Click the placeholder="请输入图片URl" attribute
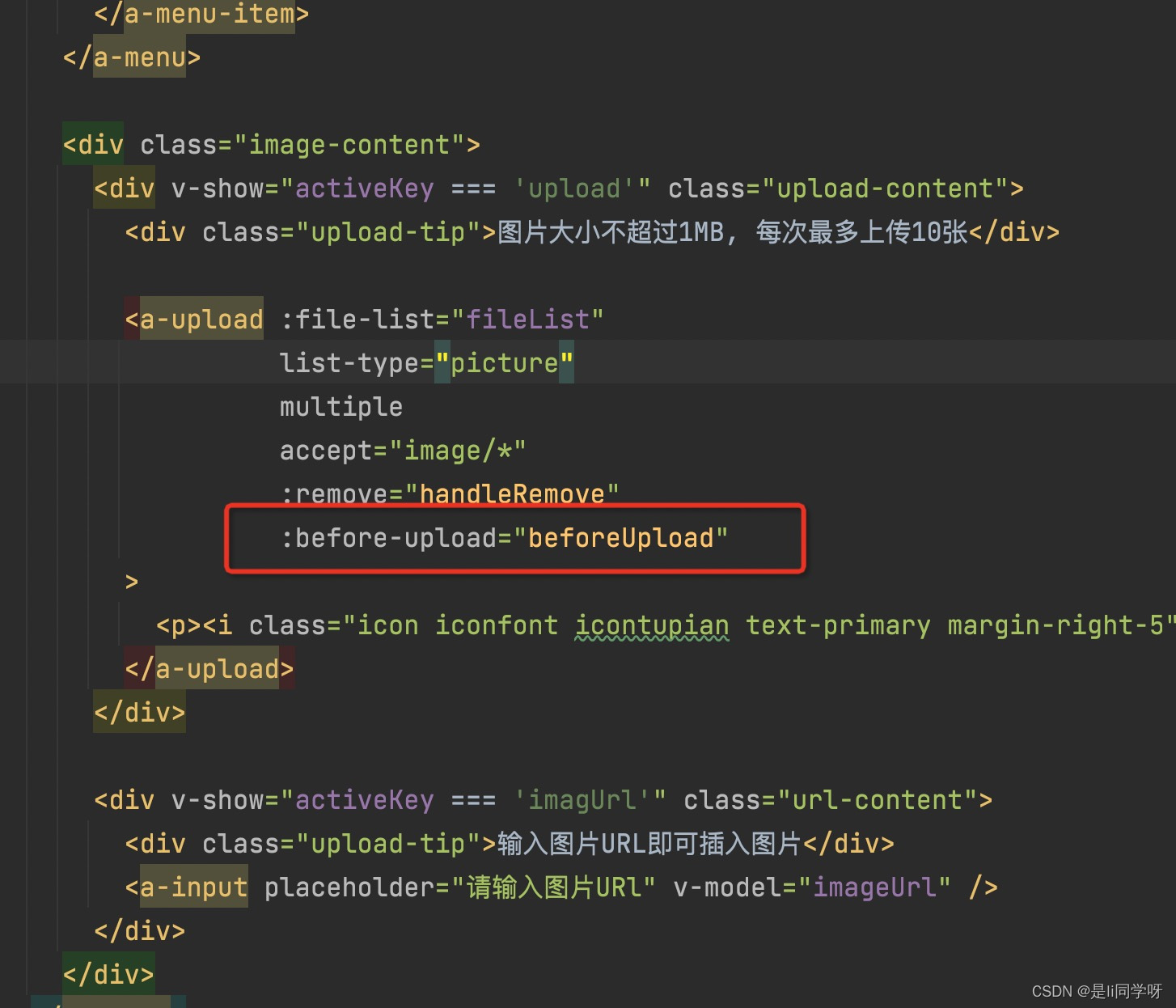The height and width of the screenshot is (1008, 1176). (459, 887)
